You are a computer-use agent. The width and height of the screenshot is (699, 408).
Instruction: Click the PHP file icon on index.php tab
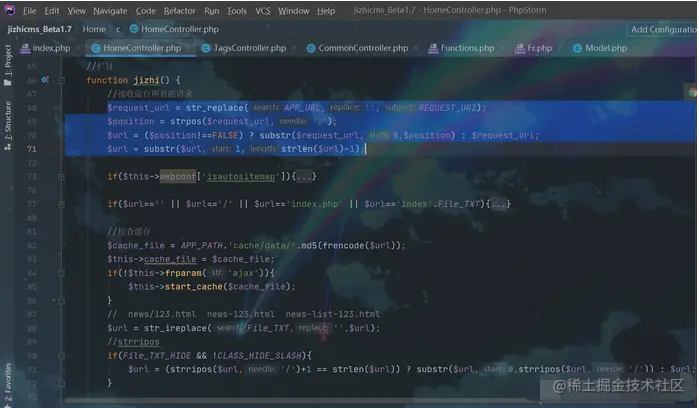point(25,48)
